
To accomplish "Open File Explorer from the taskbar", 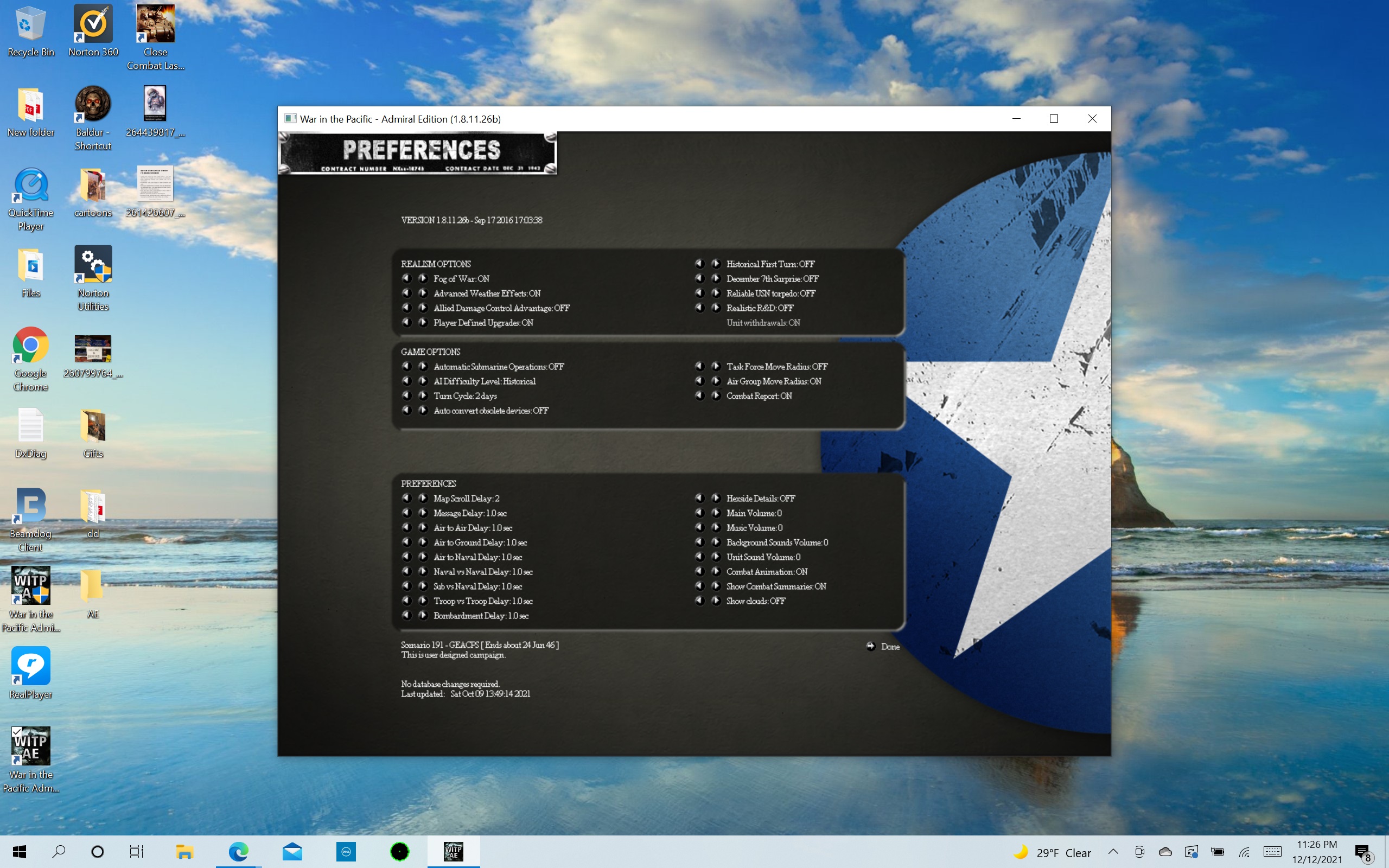I will coord(184,852).
